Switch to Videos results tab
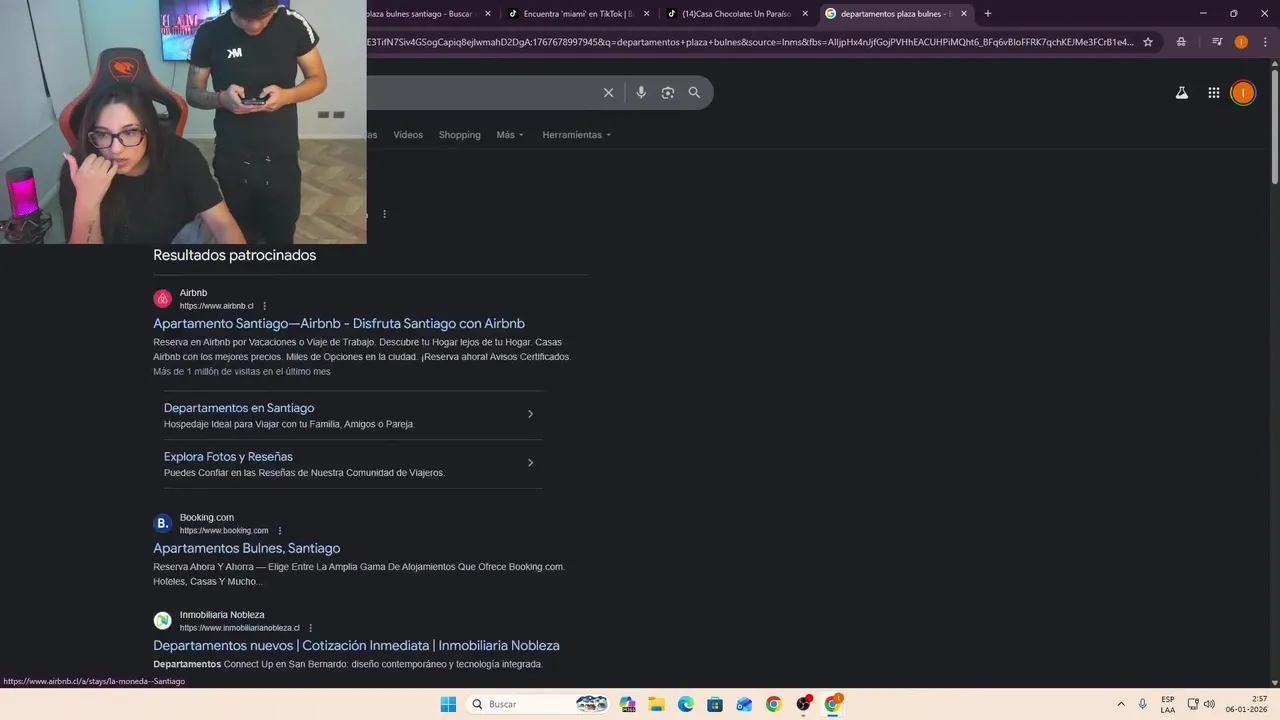 (x=408, y=135)
